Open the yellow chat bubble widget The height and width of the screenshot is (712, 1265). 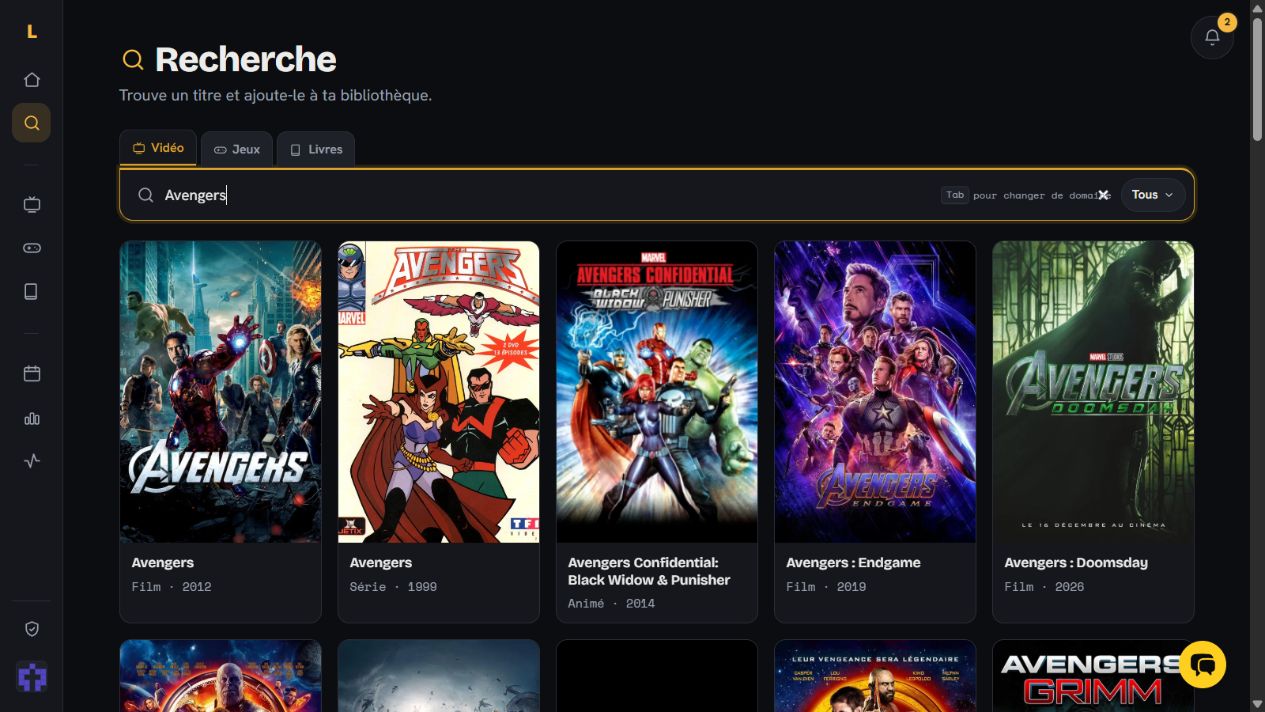(x=1202, y=664)
